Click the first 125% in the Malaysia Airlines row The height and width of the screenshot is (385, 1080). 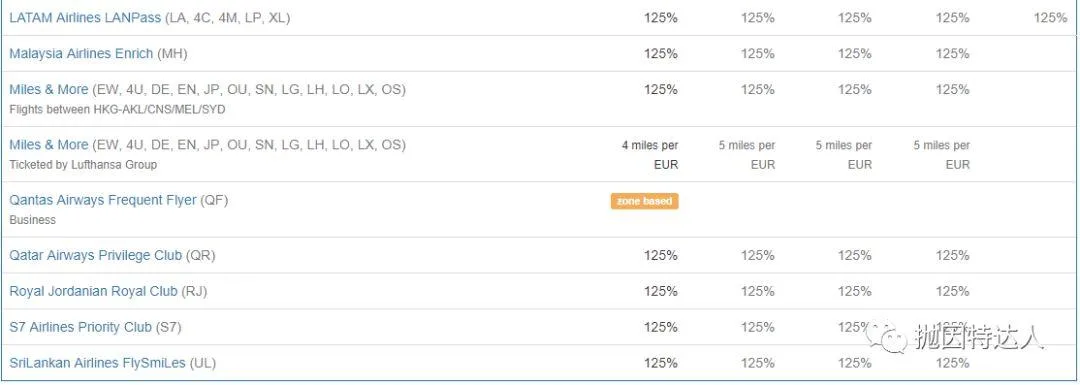(x=661, y=54)
